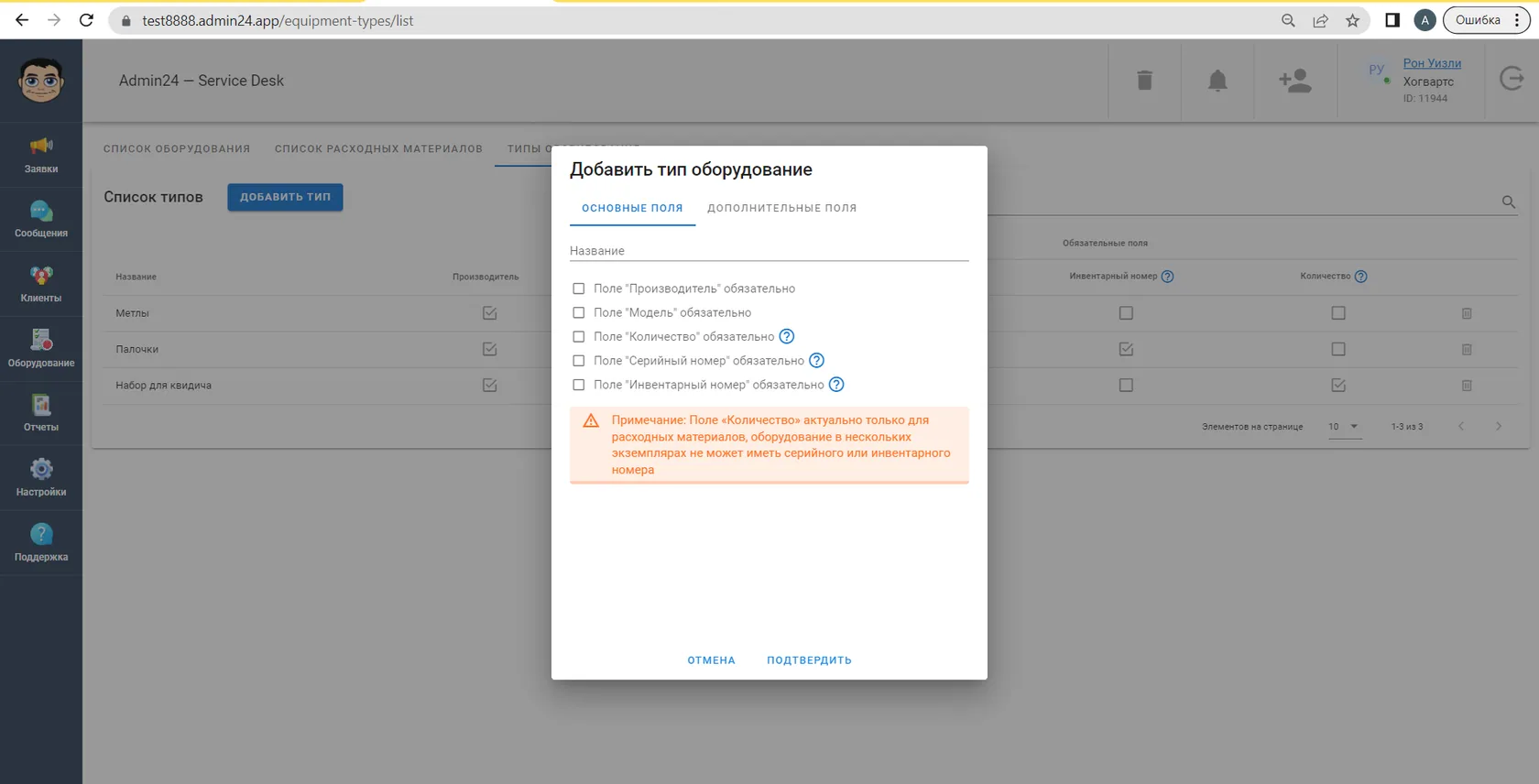Click the browser address bar URL
The image size is (1539, 784).
tap(278, 20)
